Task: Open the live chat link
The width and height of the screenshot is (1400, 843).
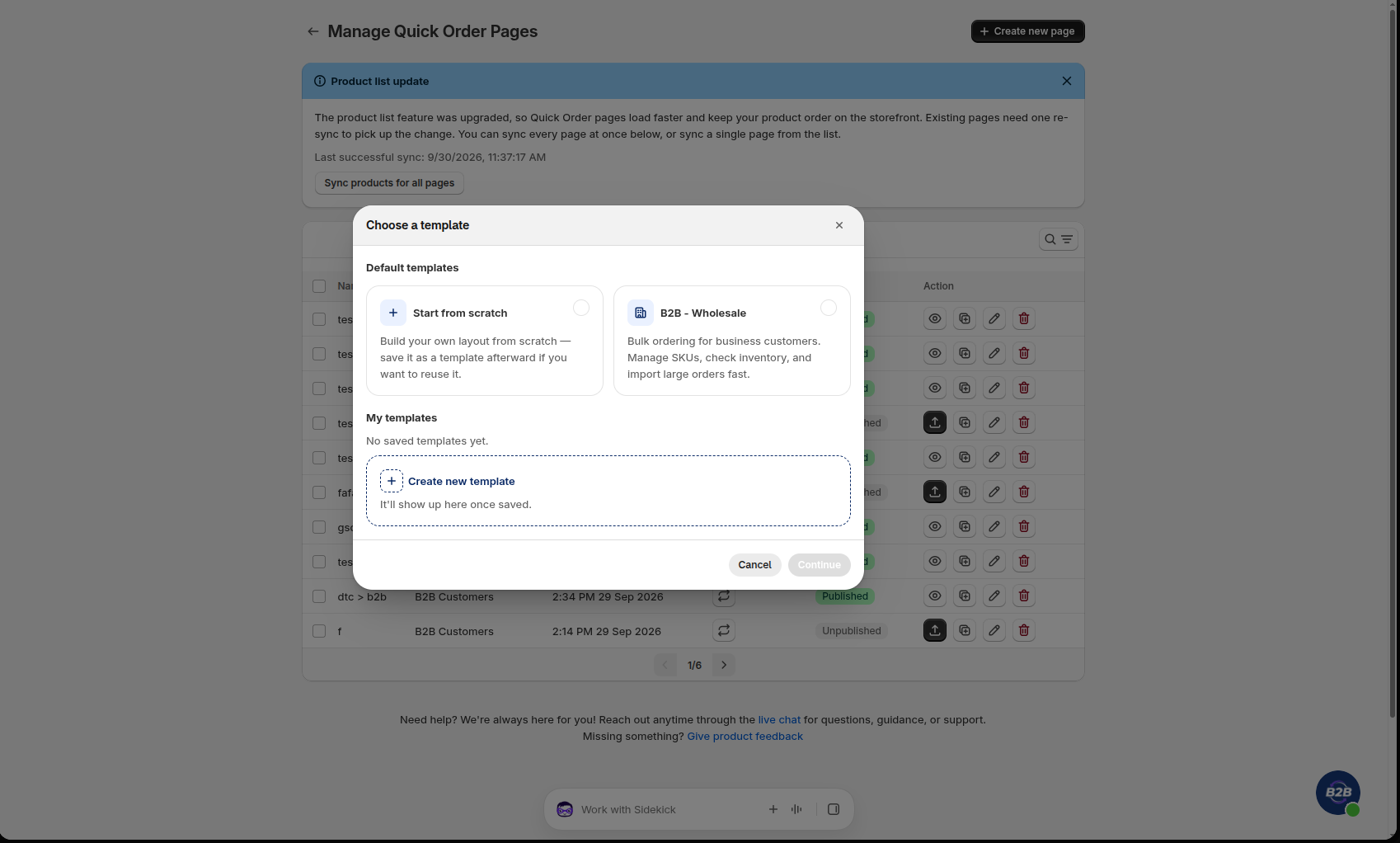Action: tap(779, 719)
